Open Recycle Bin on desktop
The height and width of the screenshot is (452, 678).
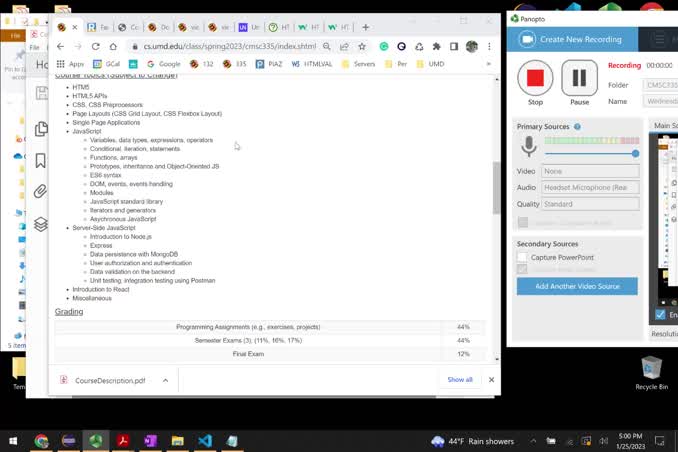coord(652,372)
